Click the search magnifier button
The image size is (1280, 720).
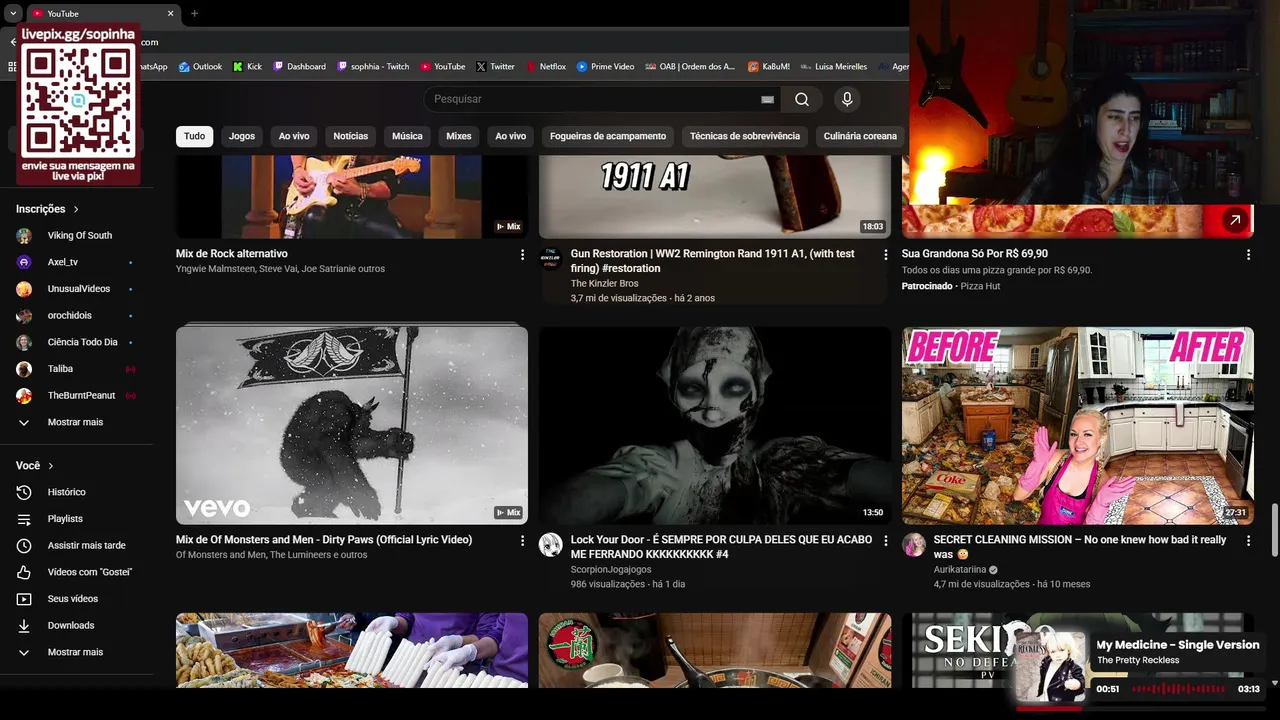click(802, 99)
